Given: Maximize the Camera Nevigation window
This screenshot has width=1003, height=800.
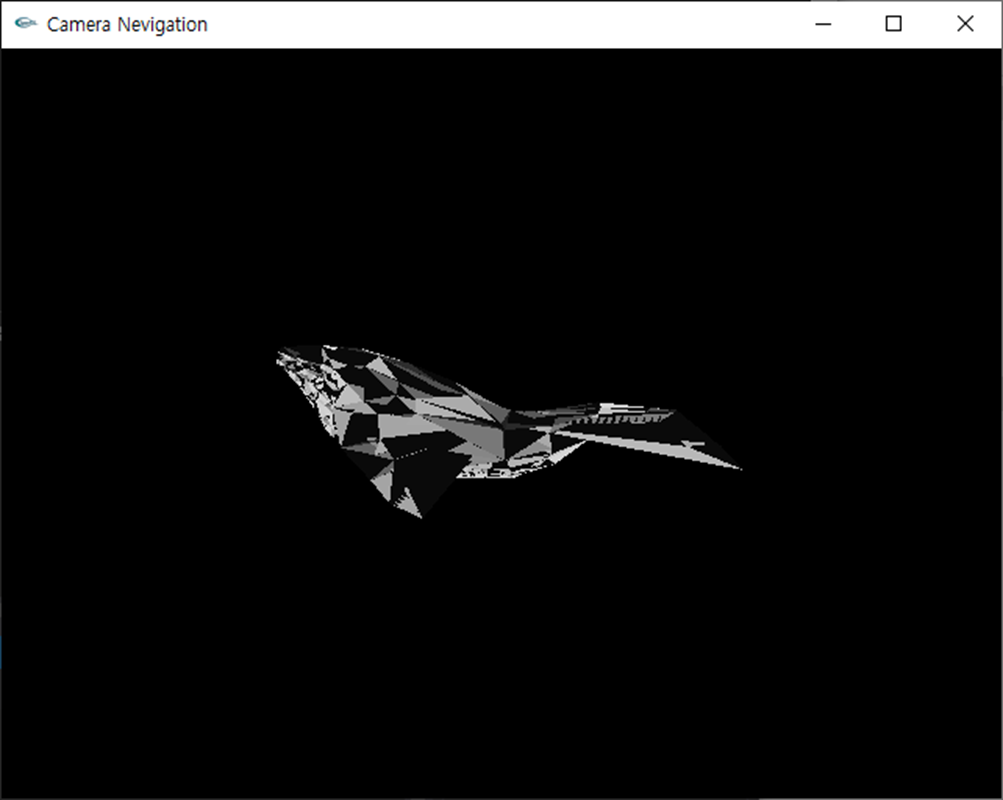Looking at the screenshot, I should pos(894,24).
